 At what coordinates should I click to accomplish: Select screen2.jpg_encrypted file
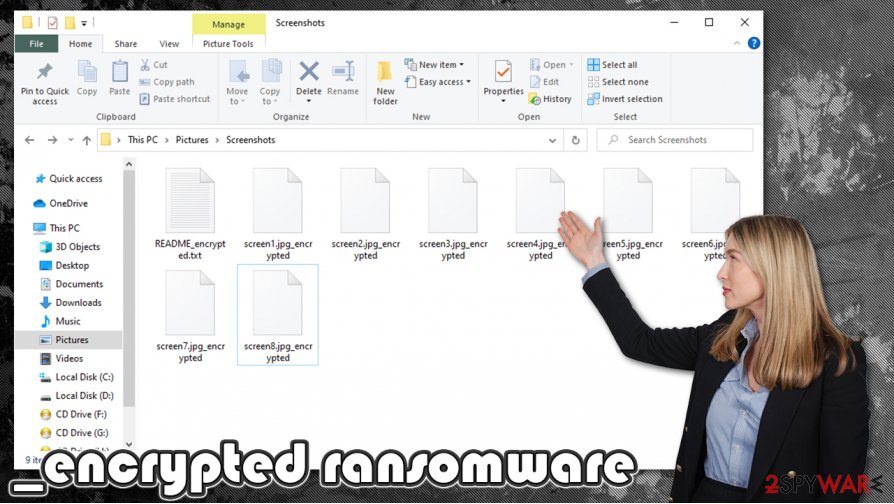point(365,213)
